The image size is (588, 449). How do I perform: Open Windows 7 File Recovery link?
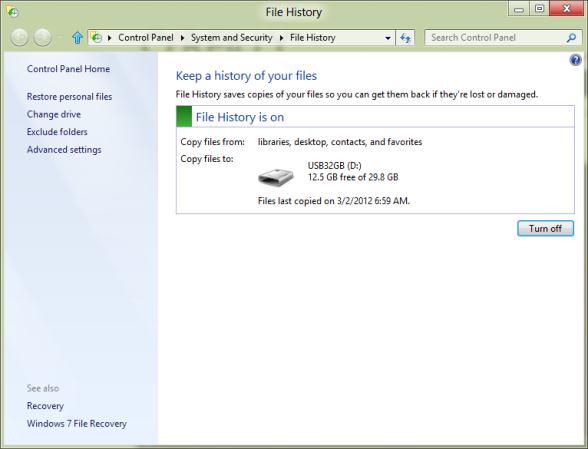point(76,424)
